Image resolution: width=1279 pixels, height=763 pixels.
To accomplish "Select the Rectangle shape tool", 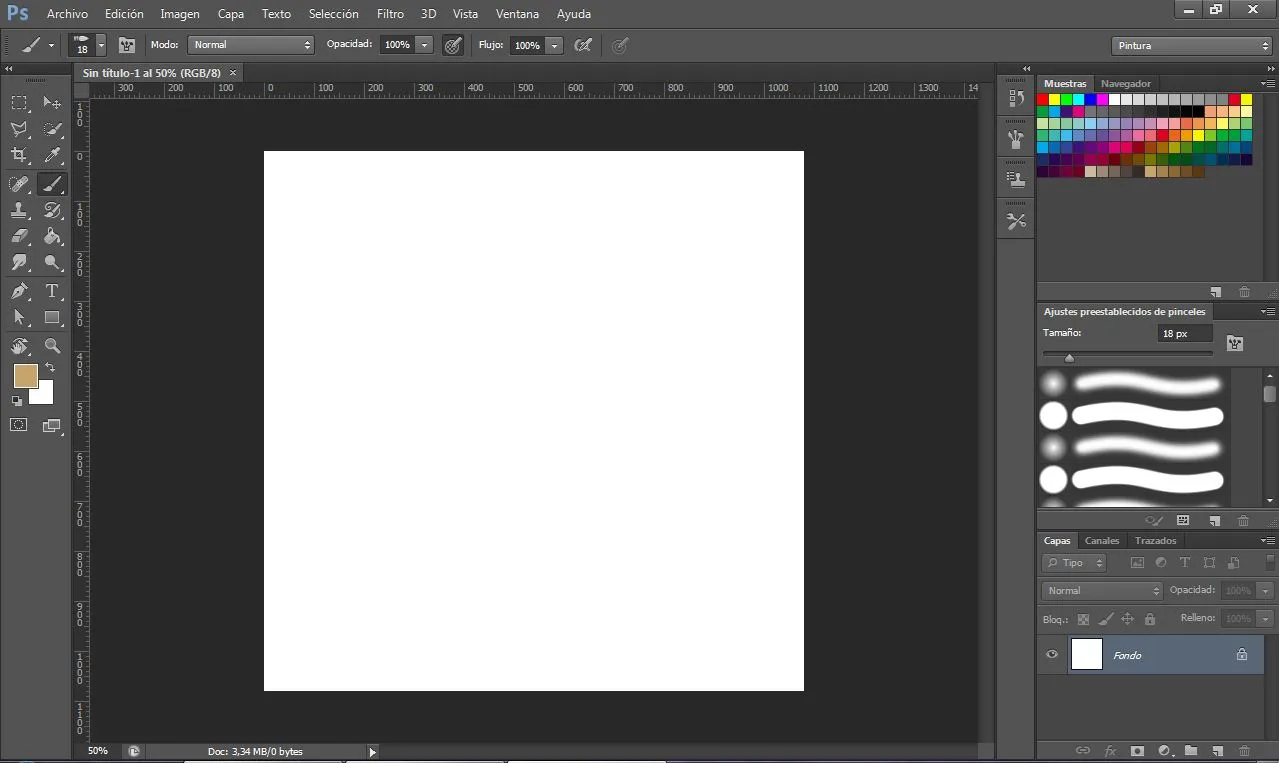I will 52,317.
